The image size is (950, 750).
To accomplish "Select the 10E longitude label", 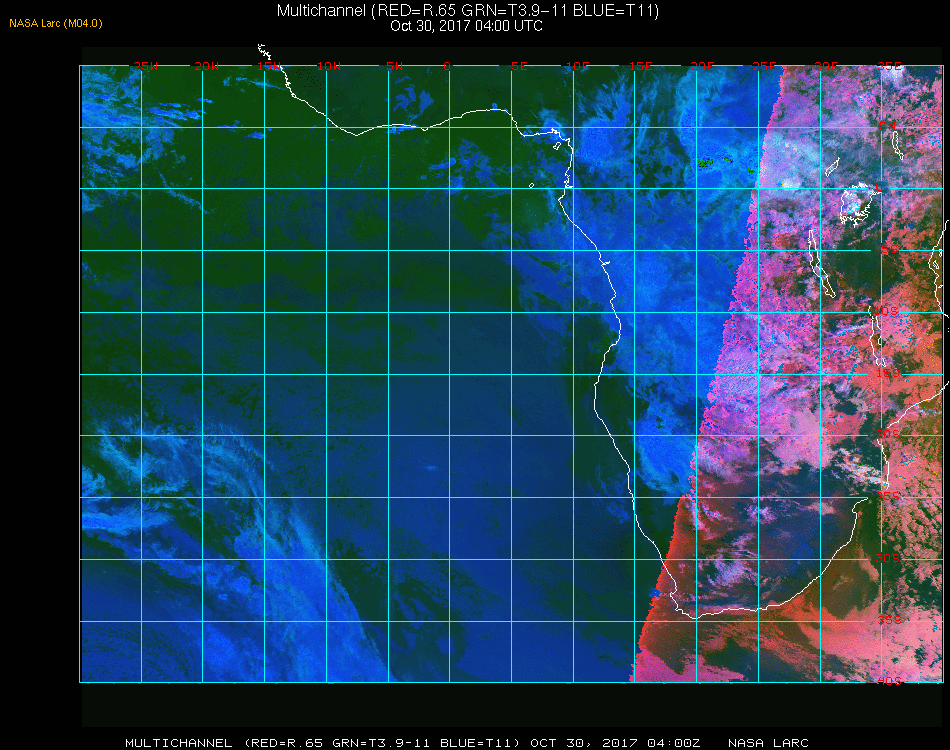I will pyautogui.click(x=577, y=66).
